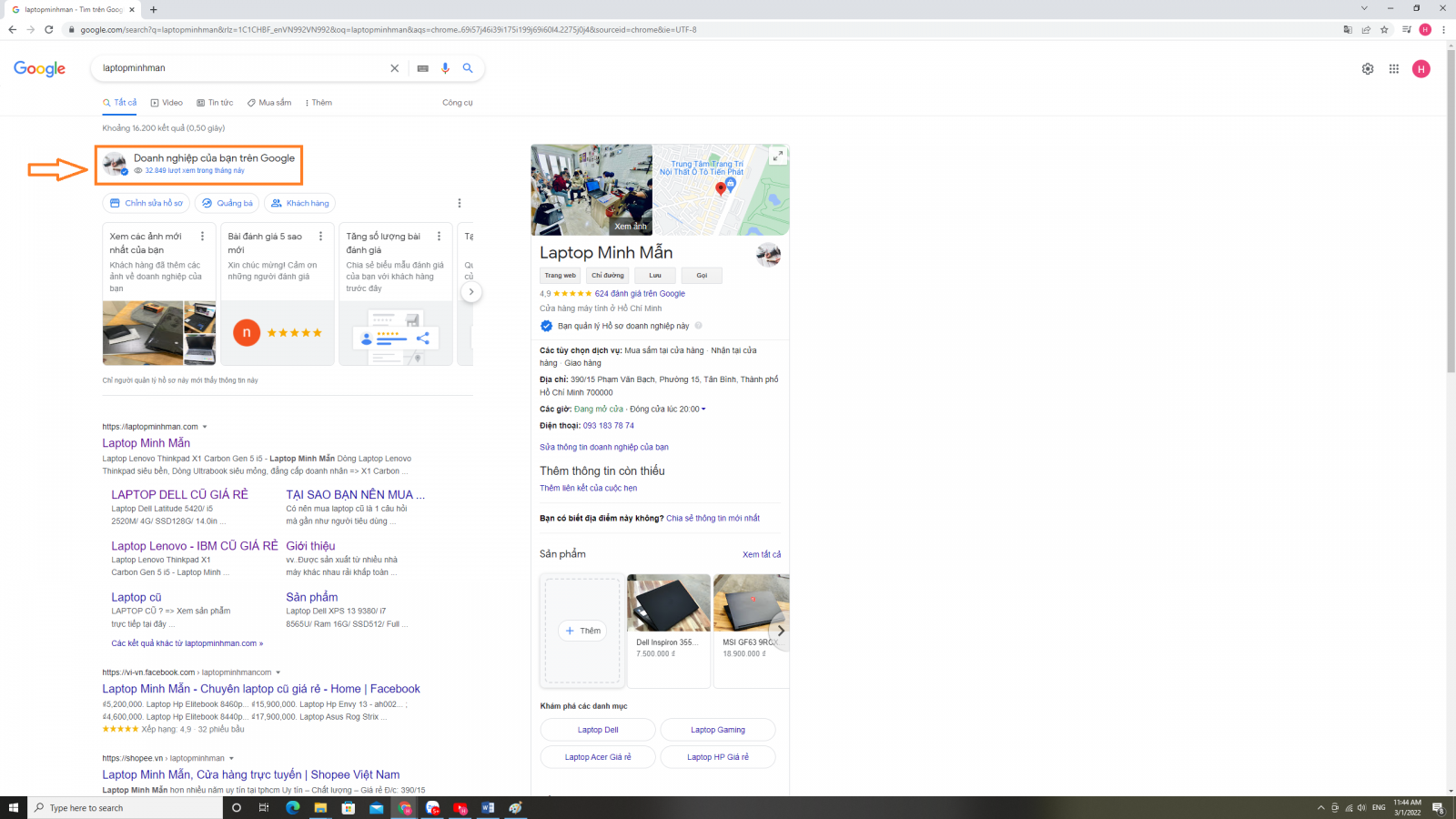Select the 'Laptop Acer Giá rẻ' chip

[598, 757]
